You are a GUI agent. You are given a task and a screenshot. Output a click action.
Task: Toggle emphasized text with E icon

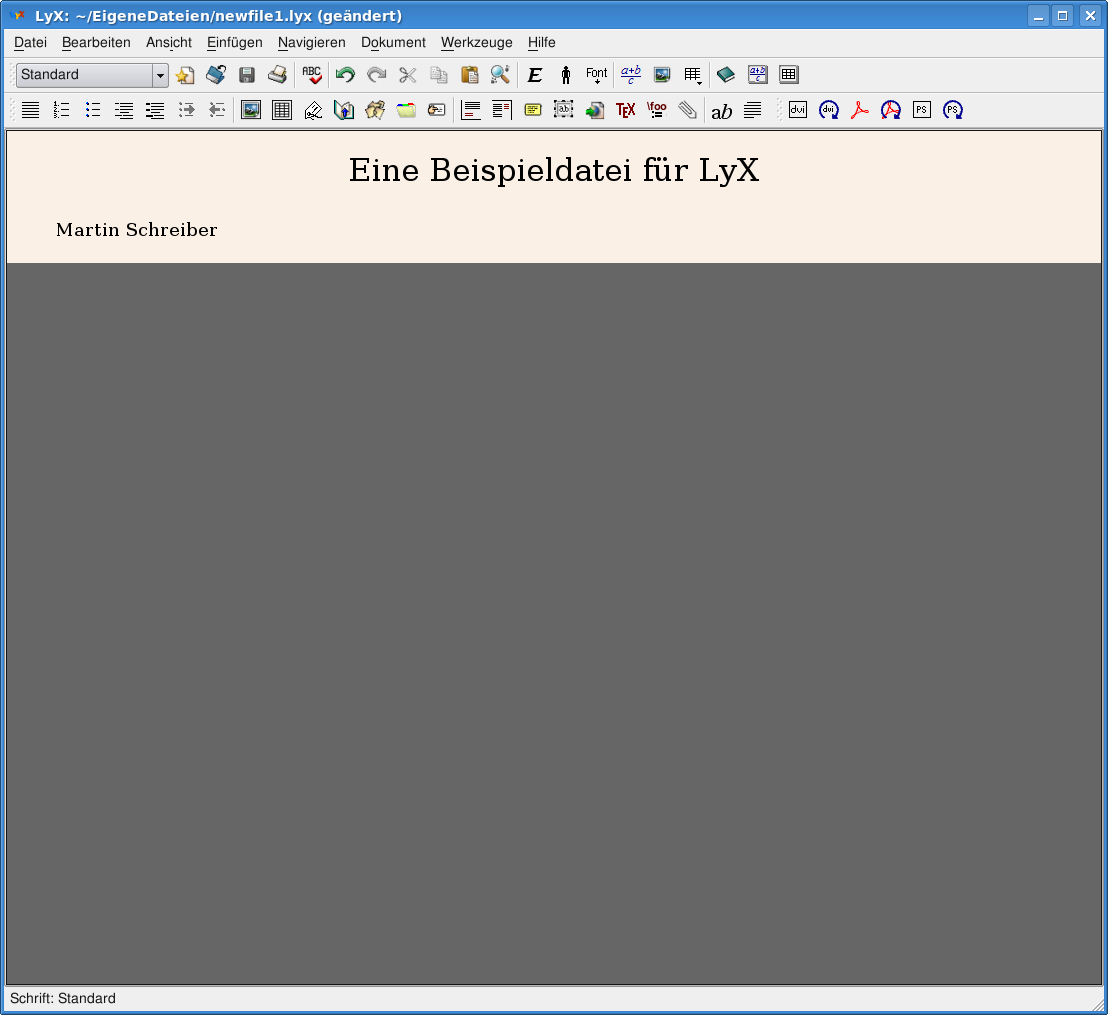click(x=535, y=75)
